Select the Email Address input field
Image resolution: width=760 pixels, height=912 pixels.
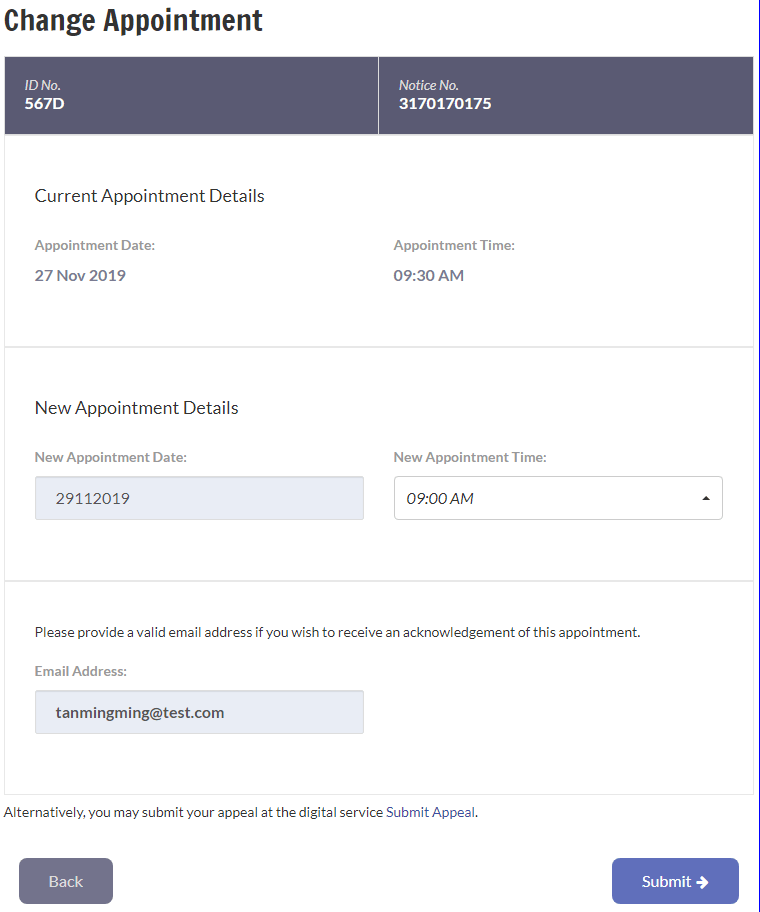click(199, 712)
